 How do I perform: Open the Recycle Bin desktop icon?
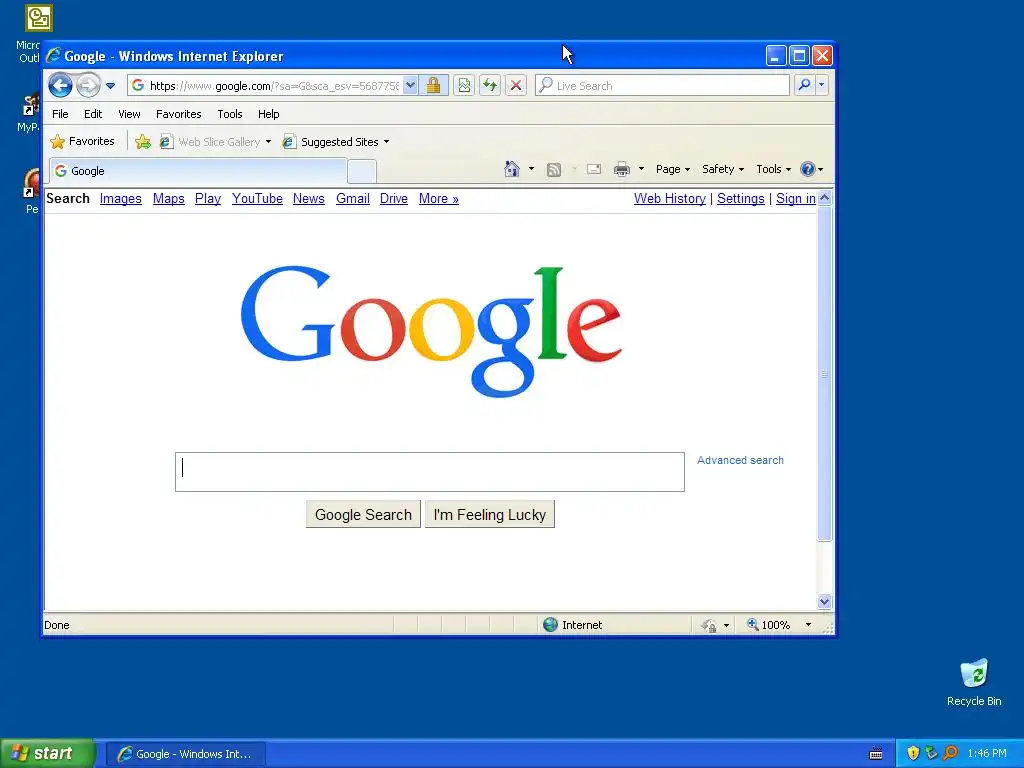[974, 682]
